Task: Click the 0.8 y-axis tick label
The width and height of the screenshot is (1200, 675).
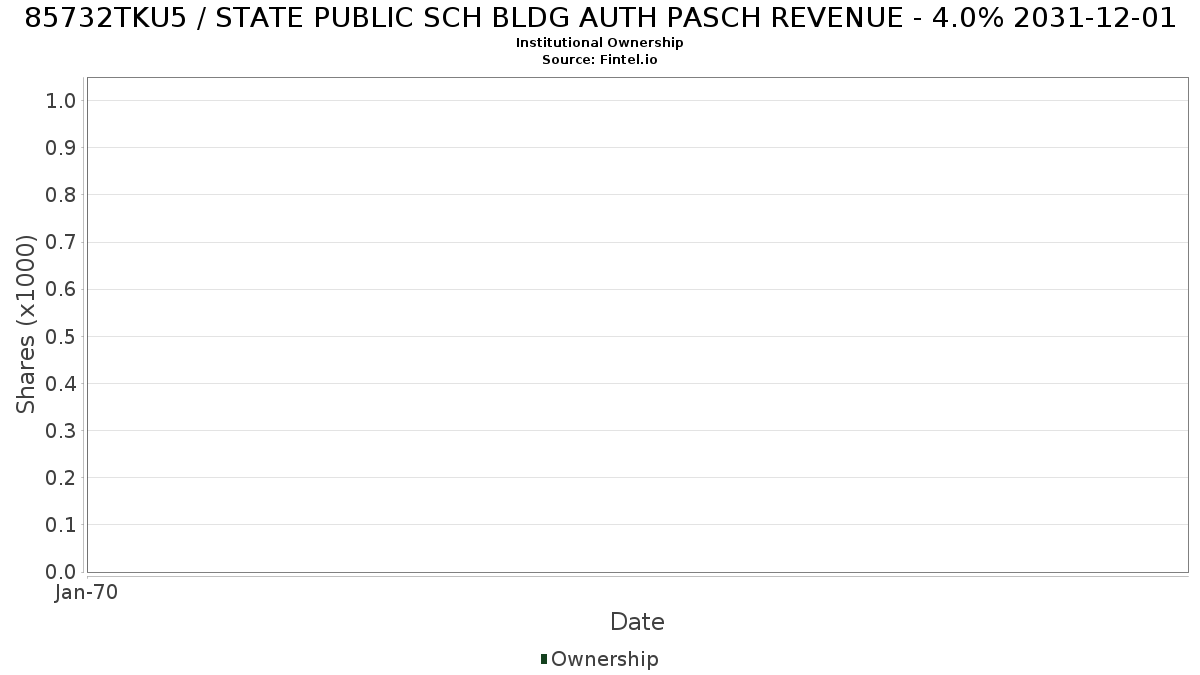Action: tap(61, 194)
